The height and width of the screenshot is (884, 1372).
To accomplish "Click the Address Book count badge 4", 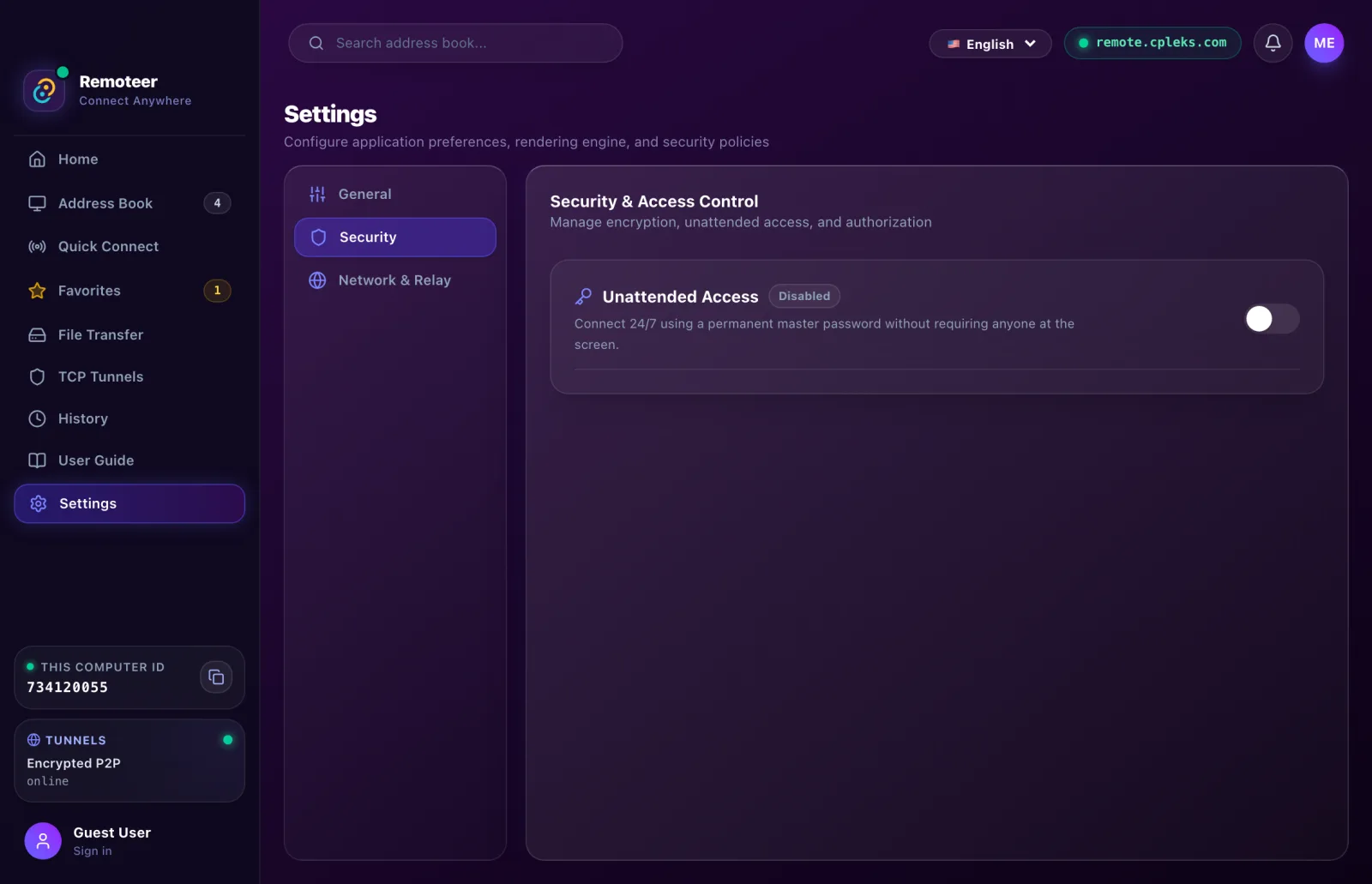I will point(217,203).
